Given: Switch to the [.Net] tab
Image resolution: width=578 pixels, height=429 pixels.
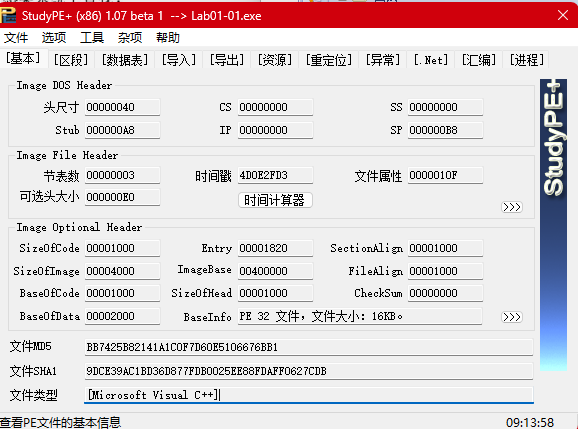Looking at the screenshot, I should pos(431,60).
